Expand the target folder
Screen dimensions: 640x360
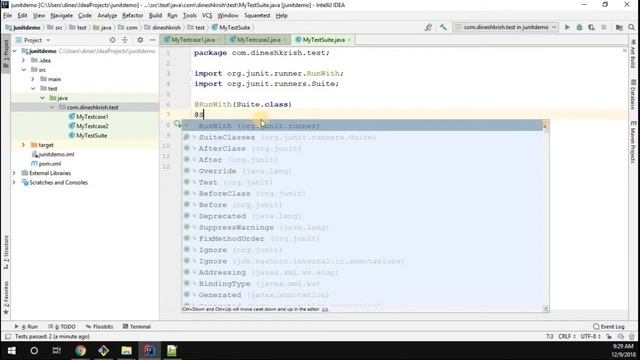tap(24, 145)
